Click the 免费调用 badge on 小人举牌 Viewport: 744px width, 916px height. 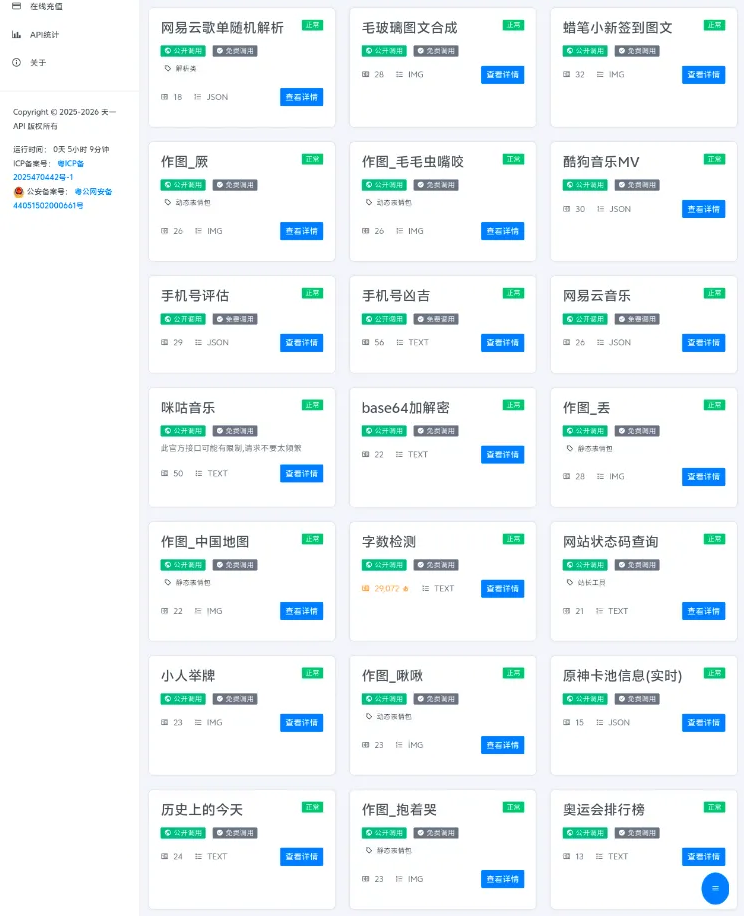[x=235, y=699]
